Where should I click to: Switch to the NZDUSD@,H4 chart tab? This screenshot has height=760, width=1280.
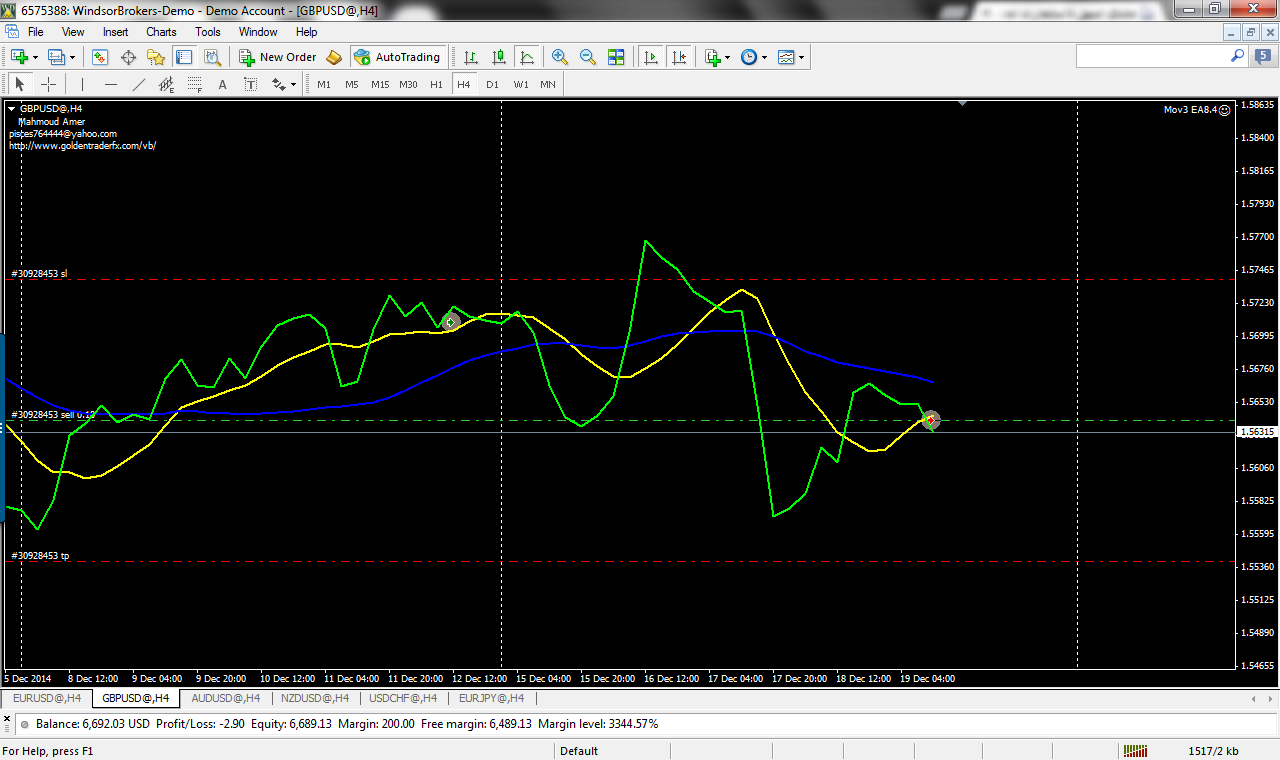point(315,698)
